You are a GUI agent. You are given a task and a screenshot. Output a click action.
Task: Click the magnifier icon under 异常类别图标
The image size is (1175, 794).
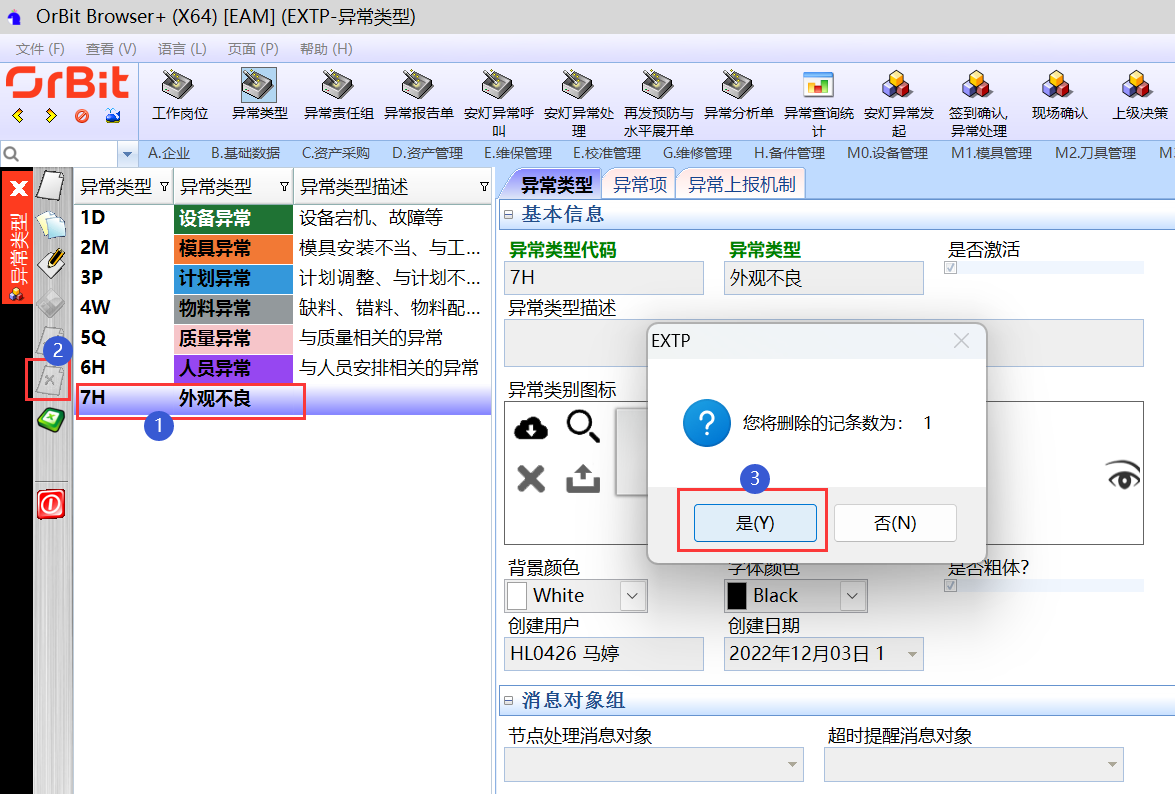tap(583, 428)
